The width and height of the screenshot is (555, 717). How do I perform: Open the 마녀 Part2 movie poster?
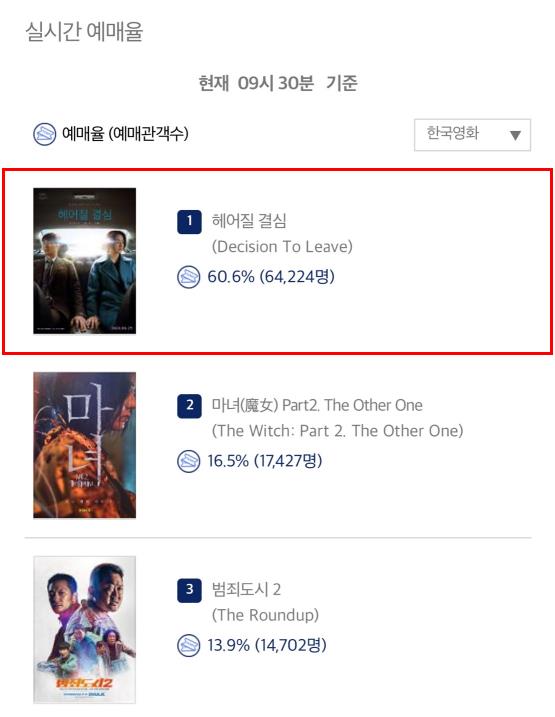(x=85, y=445)
